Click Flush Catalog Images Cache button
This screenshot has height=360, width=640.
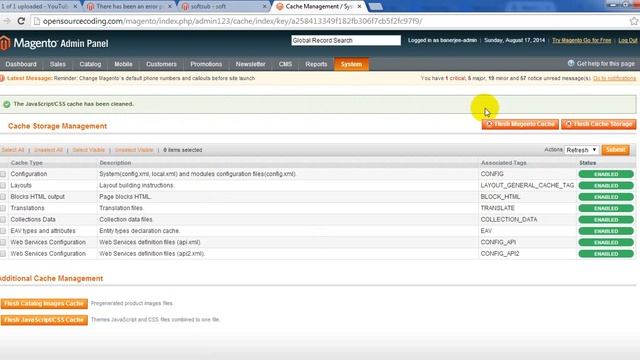[44, 304]
